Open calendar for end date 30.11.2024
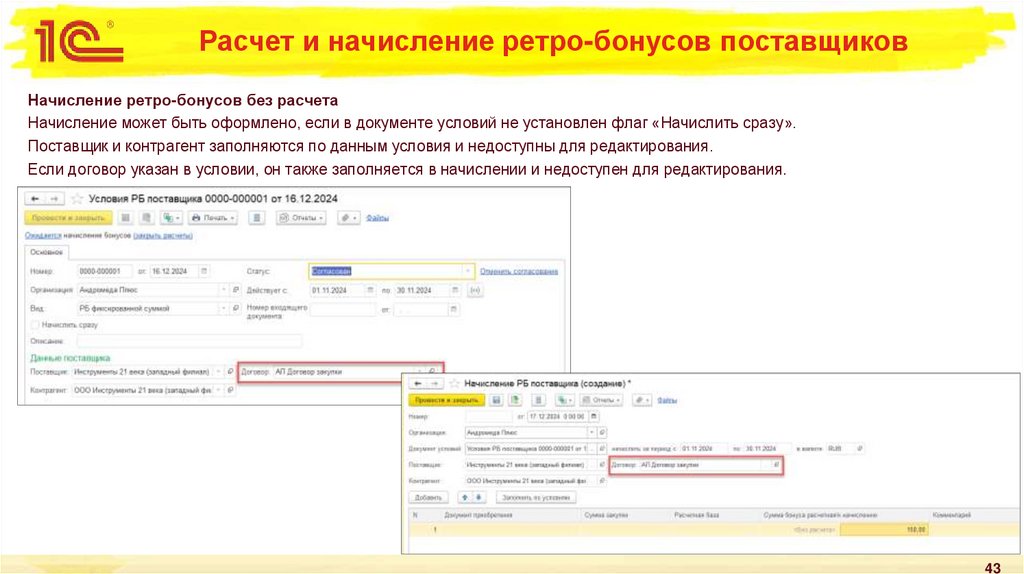The height and width of the screenshot is (574, 1024). pos(455,290)
